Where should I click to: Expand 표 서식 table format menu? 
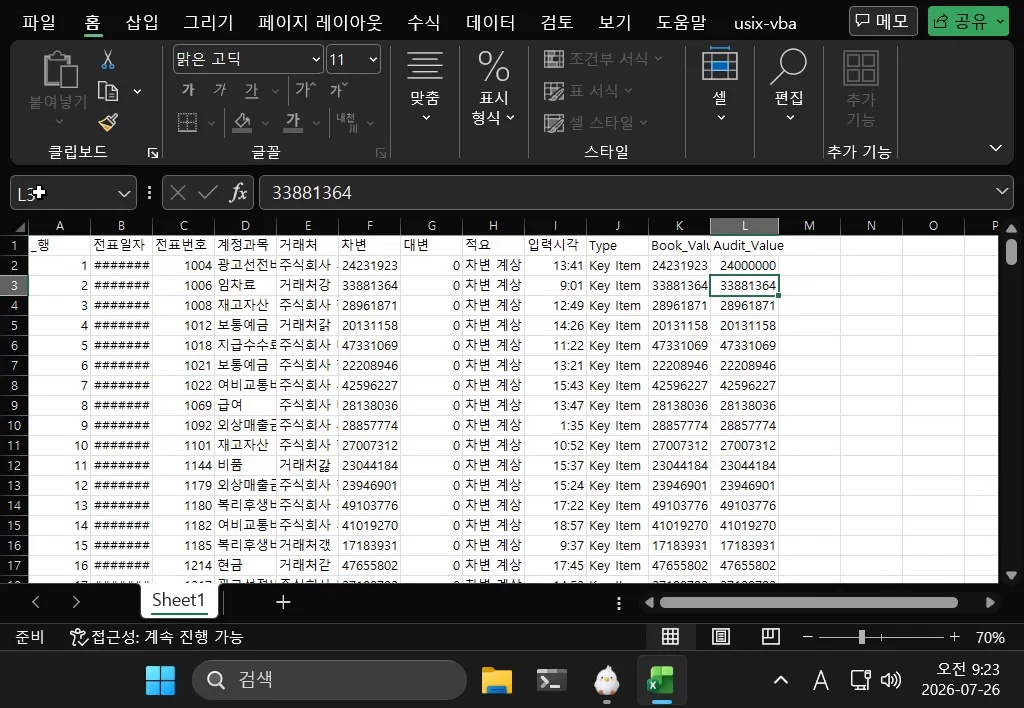tap(588, 90)
